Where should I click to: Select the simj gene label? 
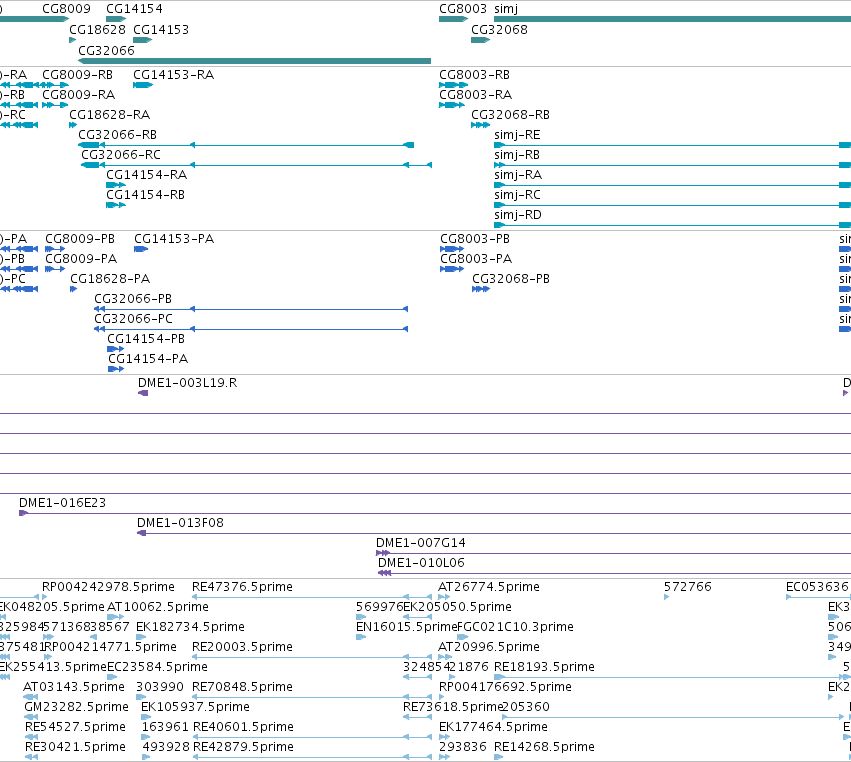pos(506,9)
